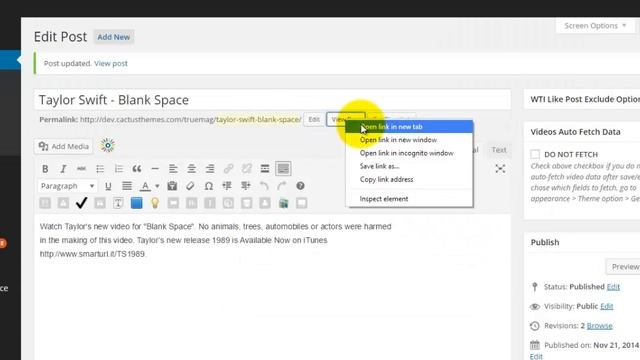Open editor keyboard shortcuts help
The image size is (640, 360).
pos(300,186)
